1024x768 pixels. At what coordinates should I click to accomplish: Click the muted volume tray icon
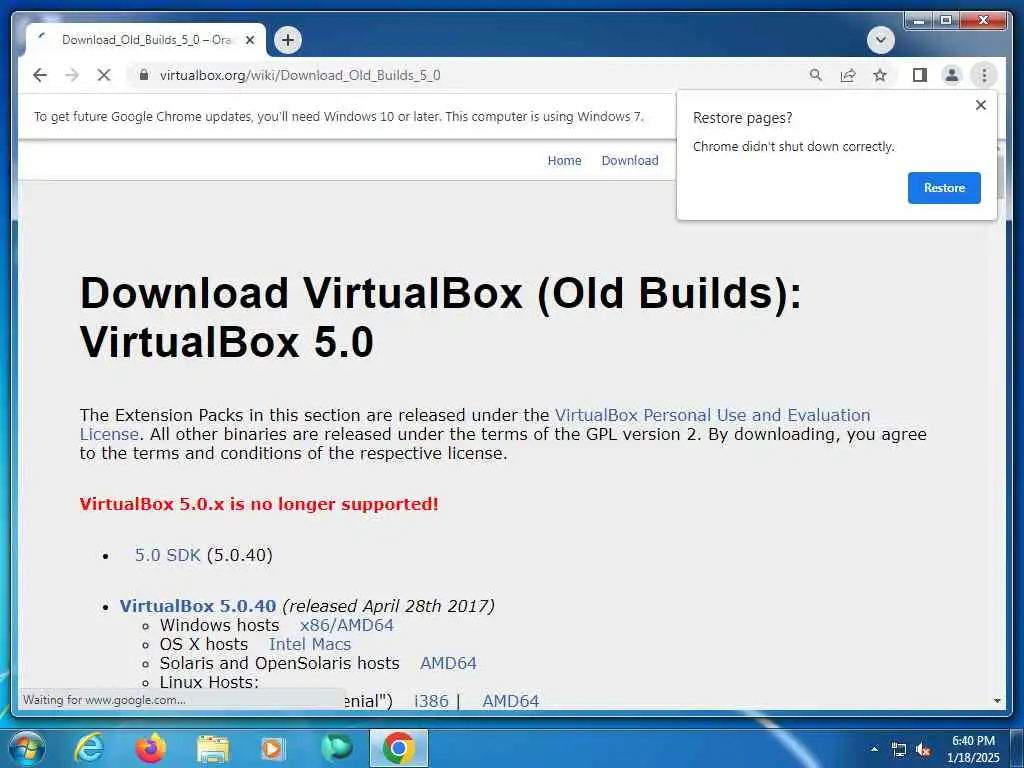tap(923, 750)
